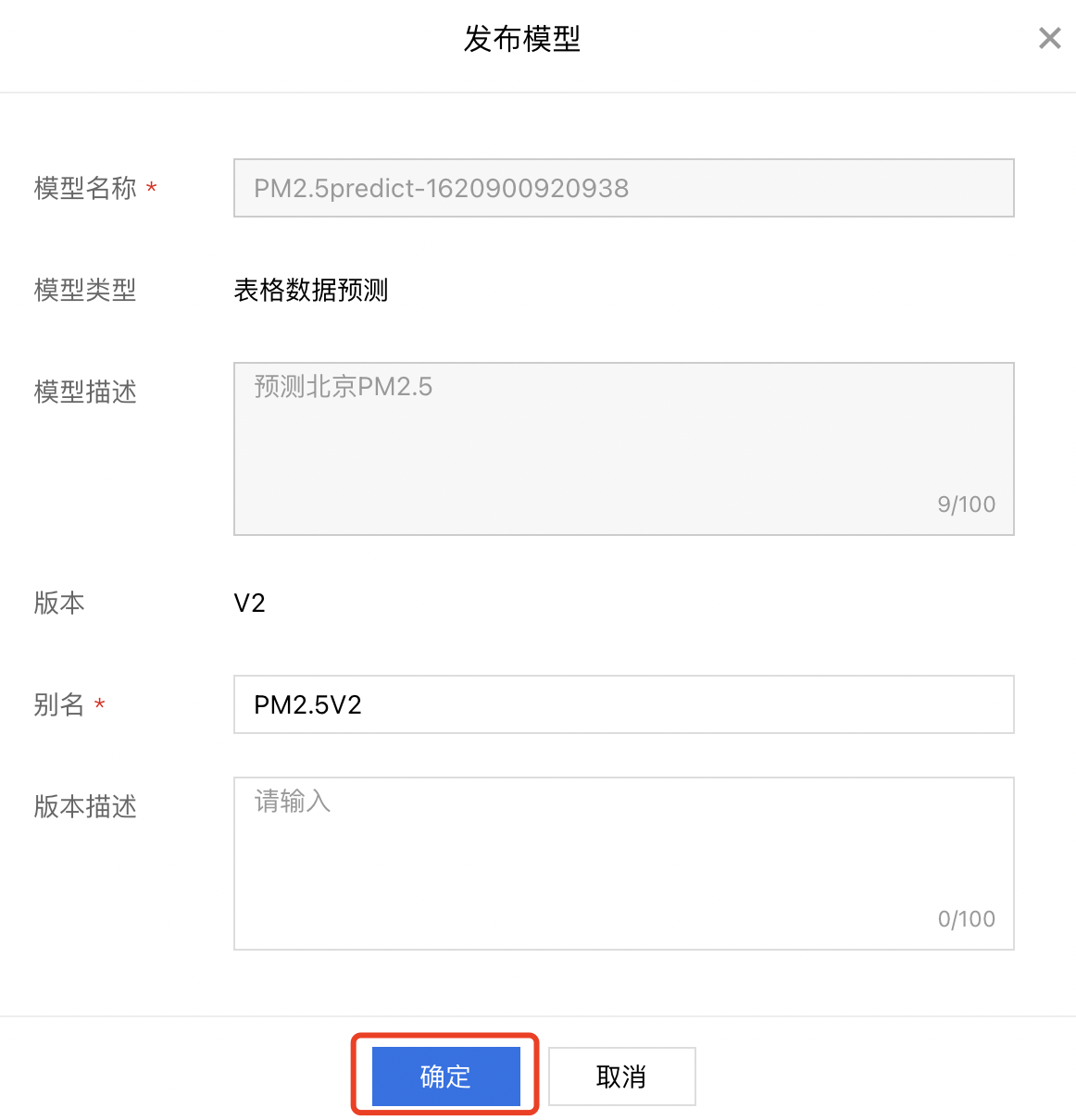The image size is (1076, 1120).
Task: Cancel publishing with the 取消 button
Action: [621, 1076]
